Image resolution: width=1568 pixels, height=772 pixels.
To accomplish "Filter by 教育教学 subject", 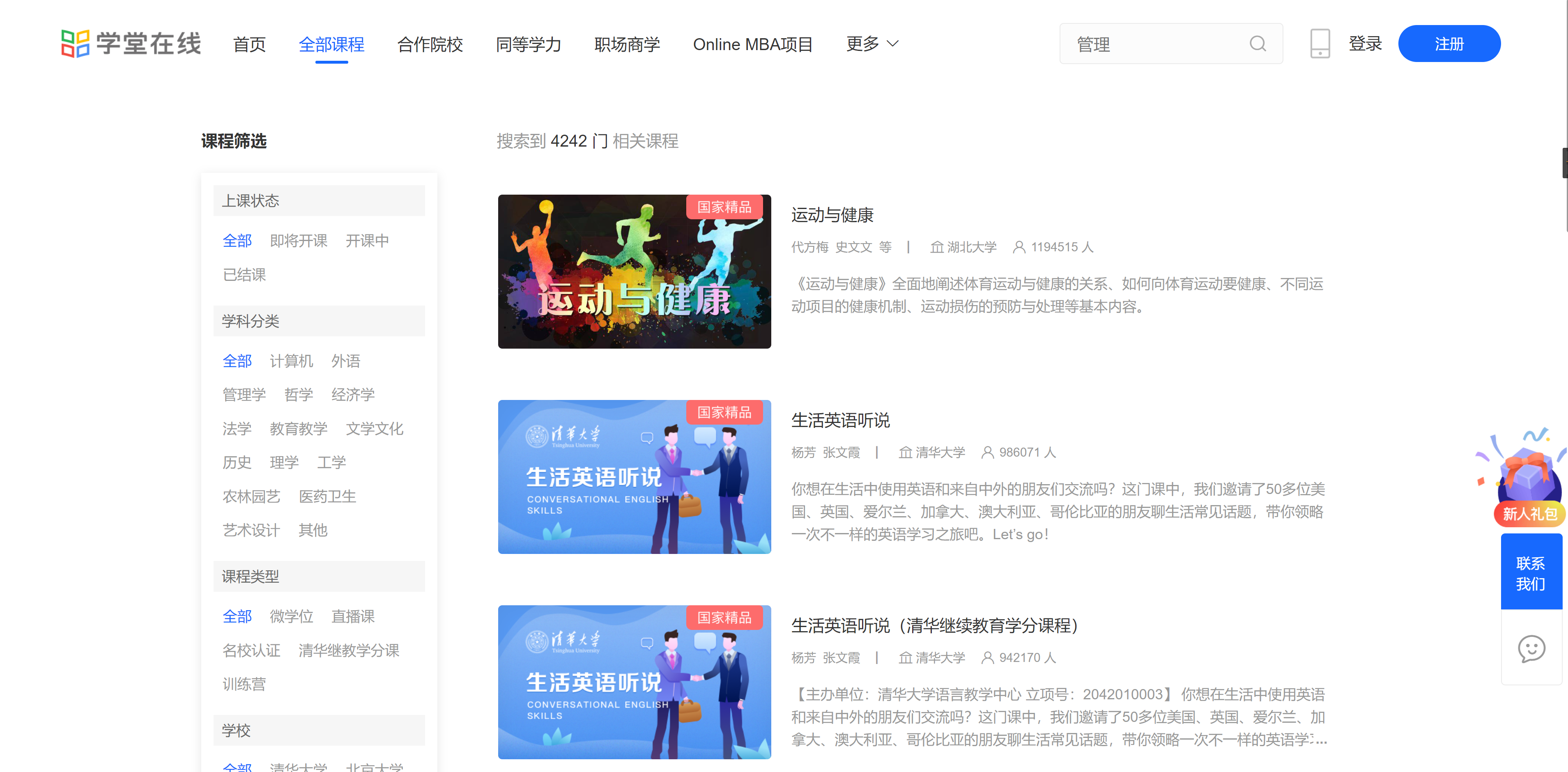I will click(x=298, y=429).
